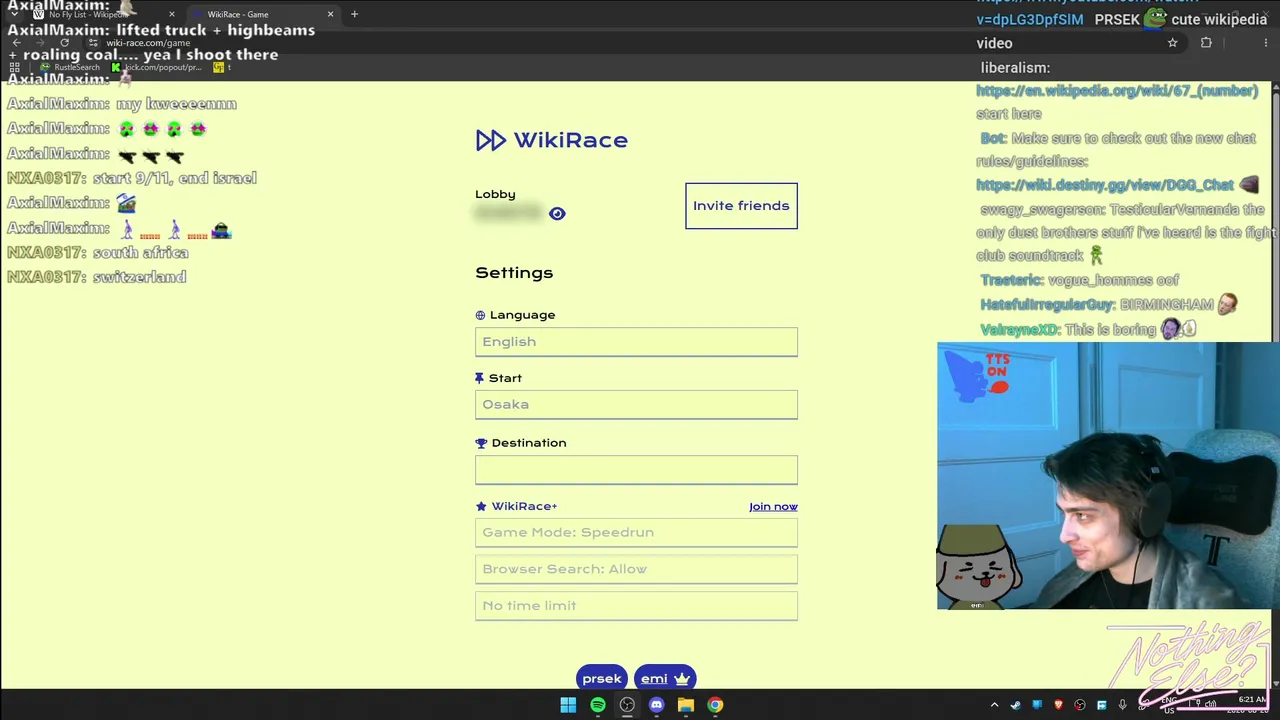Open the bookmarks apps grid icon
Viewport: 1280px width, 720px height.
15,67
